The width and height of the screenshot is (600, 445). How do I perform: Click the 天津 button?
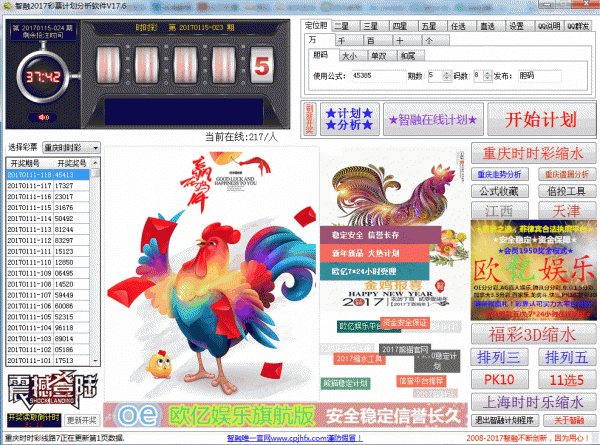[x=567, y=210]
